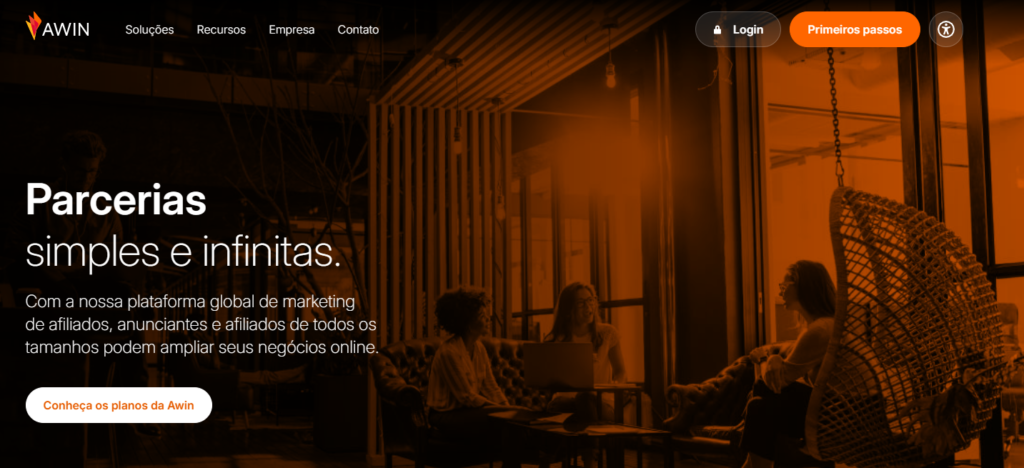
Task: Click the 'simples e infinitas.' heading line
Action: click(183, 251)
